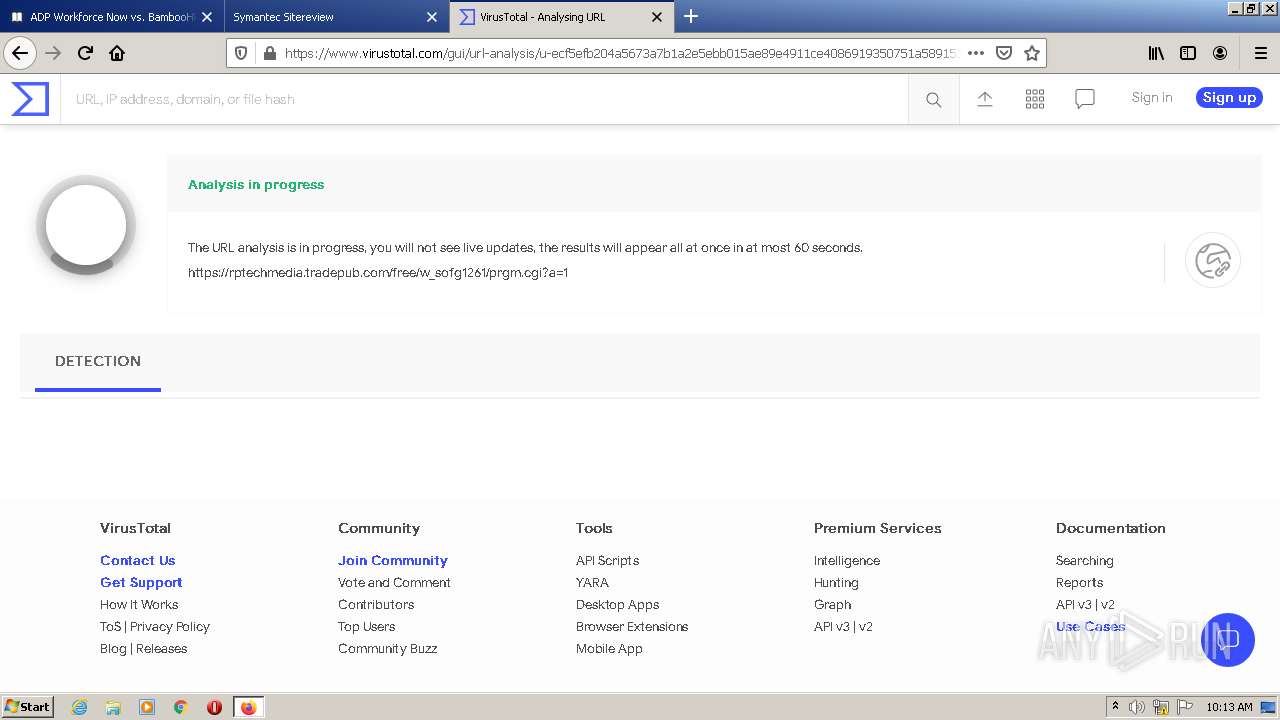This screenshot has height=720, width=1280.
Task: Close the Symantec Sitereview tab
Action: [432, 17]
